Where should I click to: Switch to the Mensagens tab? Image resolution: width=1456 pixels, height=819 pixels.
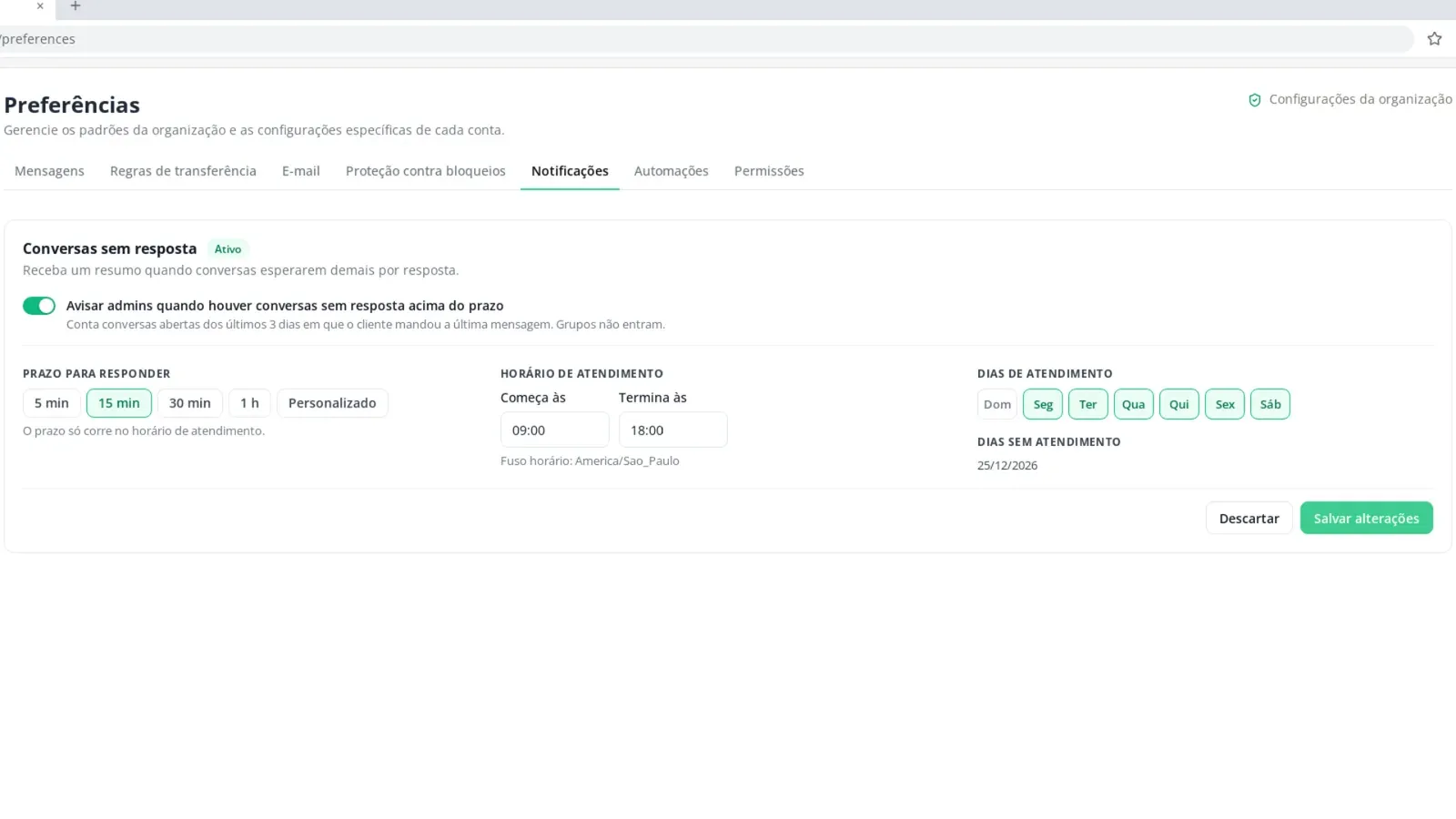pyautogui.click(x=49, y=171)
